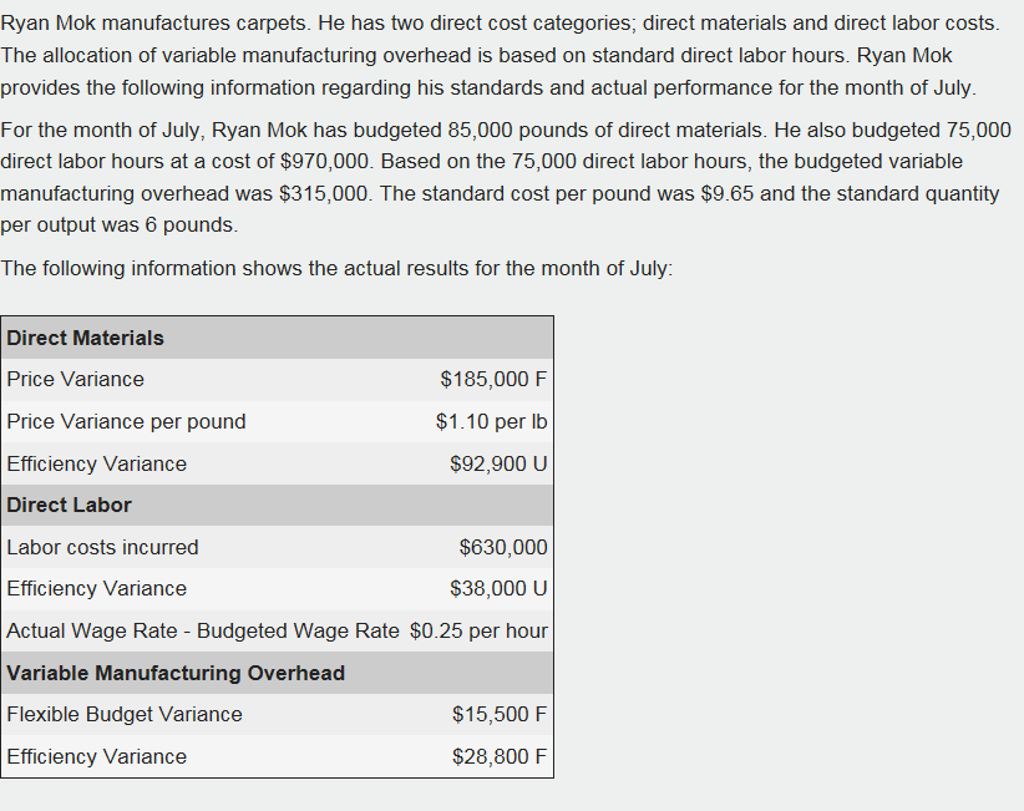Select the $28,800 F efficiency variance value

500,757
